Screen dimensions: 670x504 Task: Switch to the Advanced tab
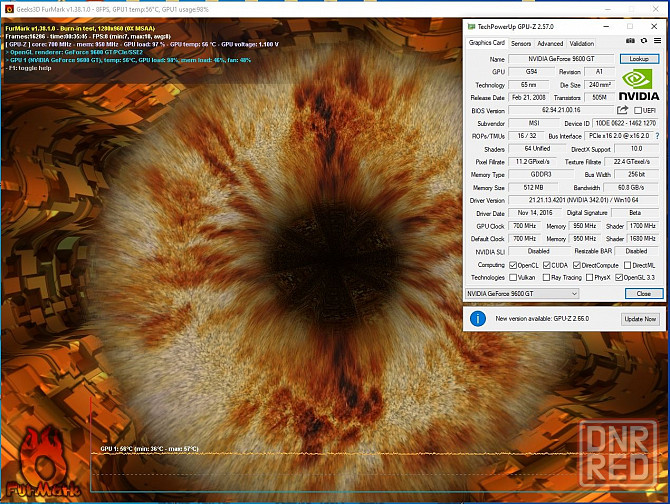point(550,44)
